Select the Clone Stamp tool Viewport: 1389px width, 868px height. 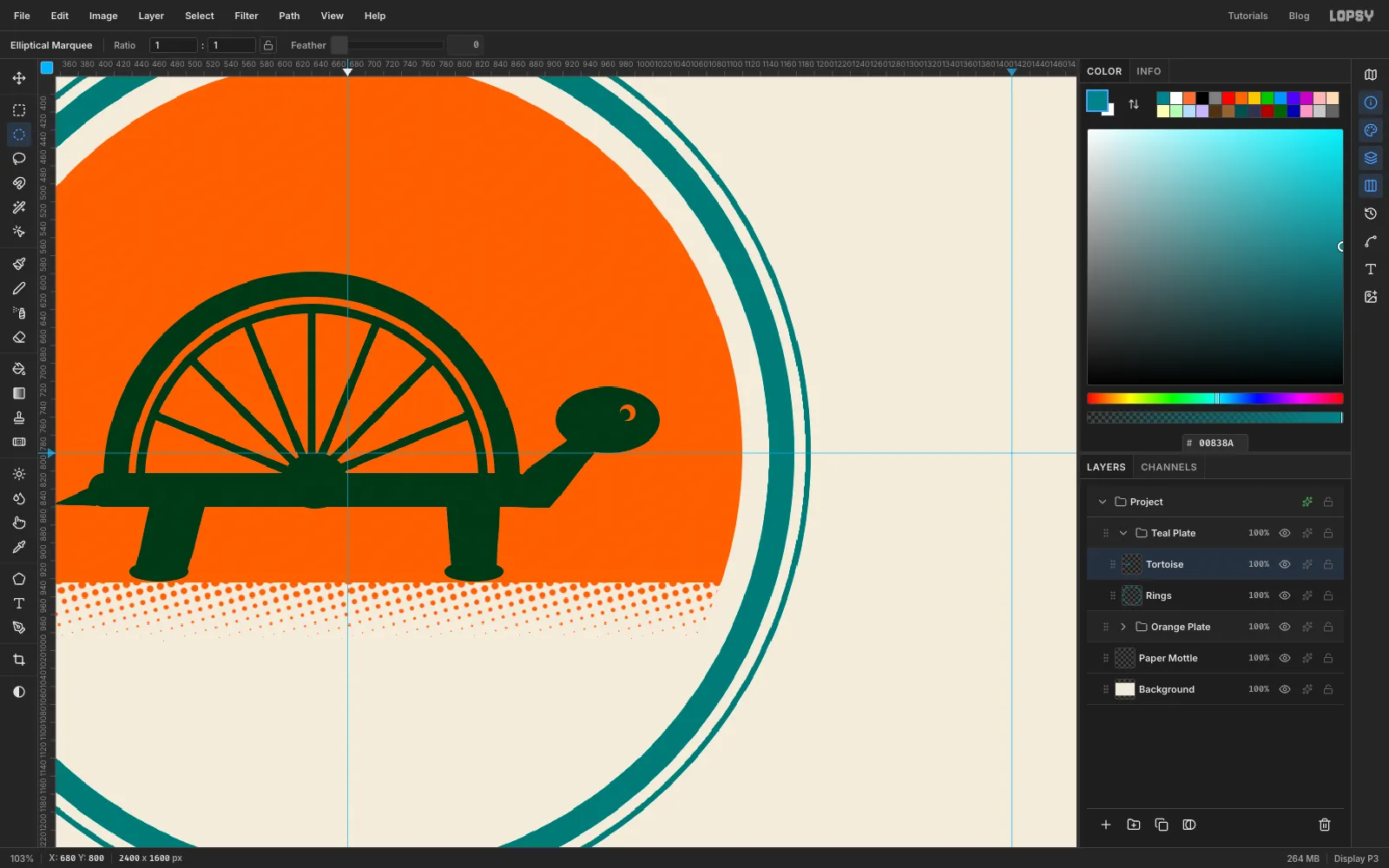(19, 418)
